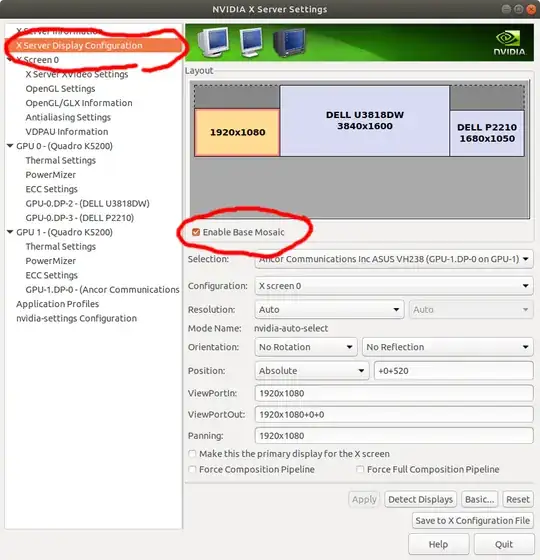Click the ViewPortIn input field
Image resolution: width=540 pixels, height=560 pixels.
click(x=394, y=393)
